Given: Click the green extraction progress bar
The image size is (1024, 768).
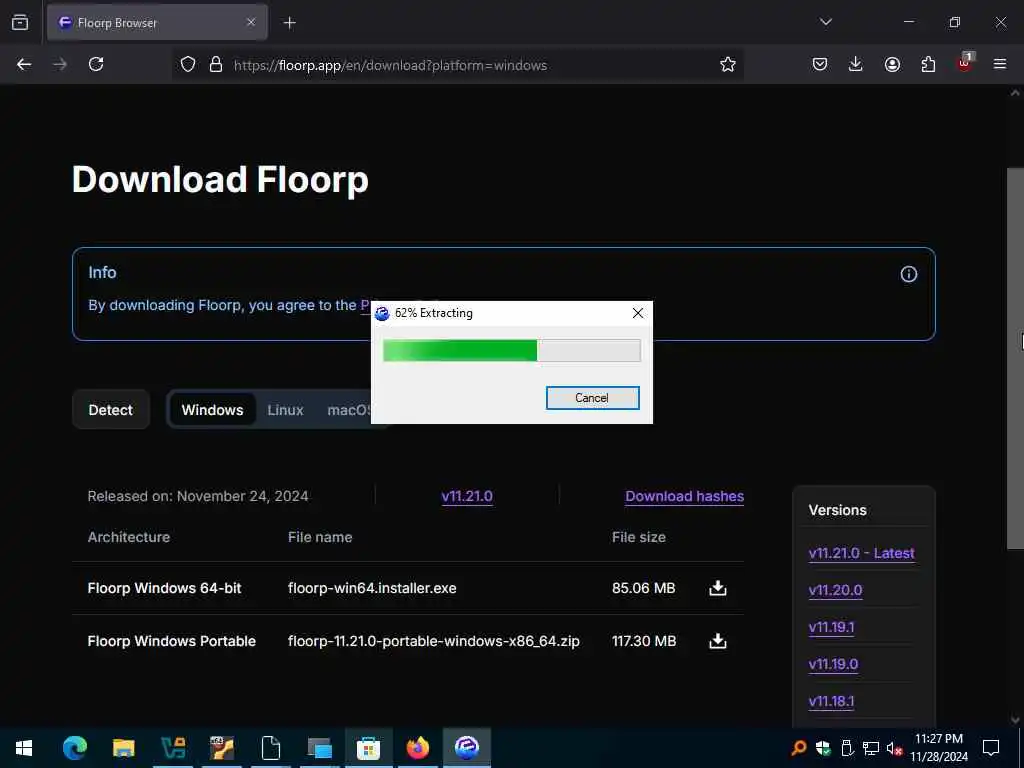Looking at the screenshot, I should coord(511,350).
